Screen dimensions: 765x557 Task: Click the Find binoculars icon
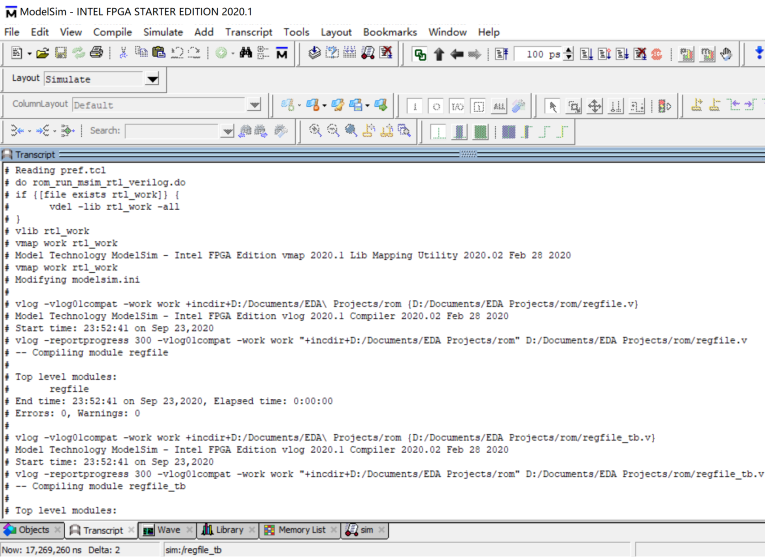click(x=245, y=53)
